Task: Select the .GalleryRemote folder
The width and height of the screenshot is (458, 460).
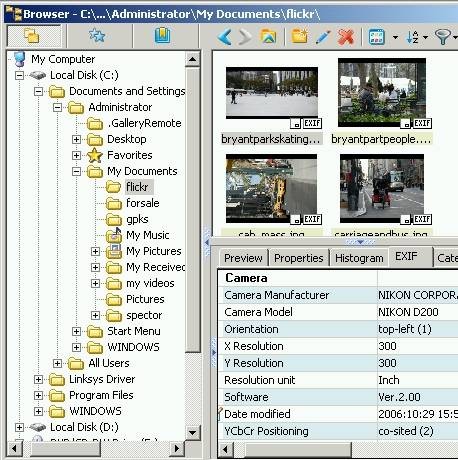Action: pyautogui.click(x=144, y=123)
